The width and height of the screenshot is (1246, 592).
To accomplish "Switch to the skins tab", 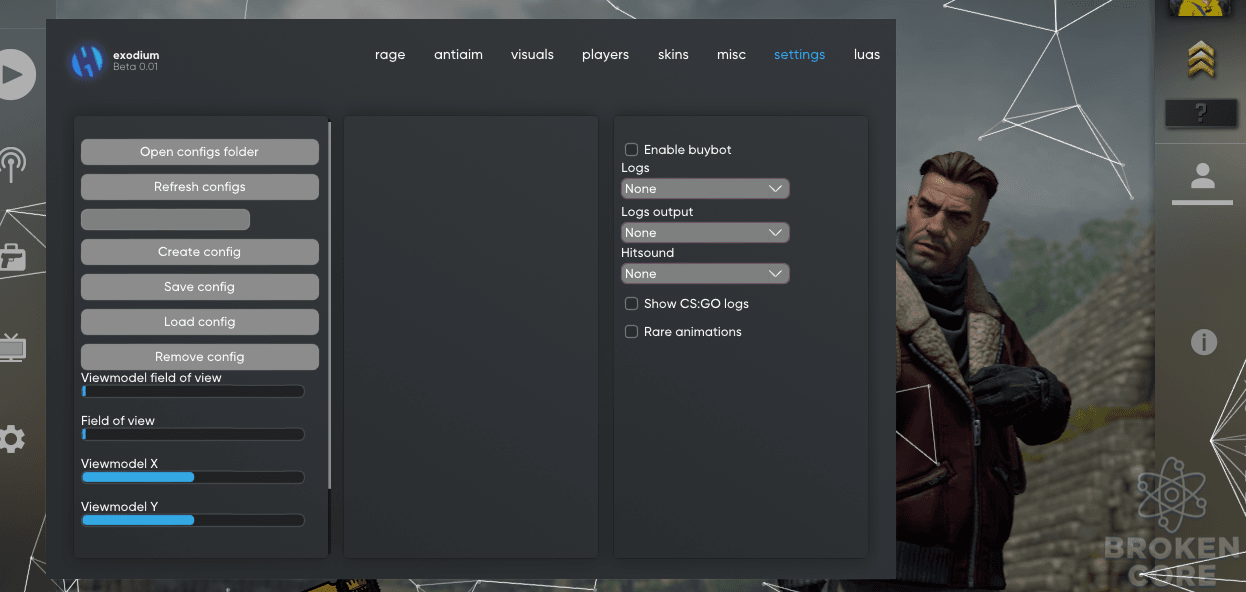I will tap(673, 55).
